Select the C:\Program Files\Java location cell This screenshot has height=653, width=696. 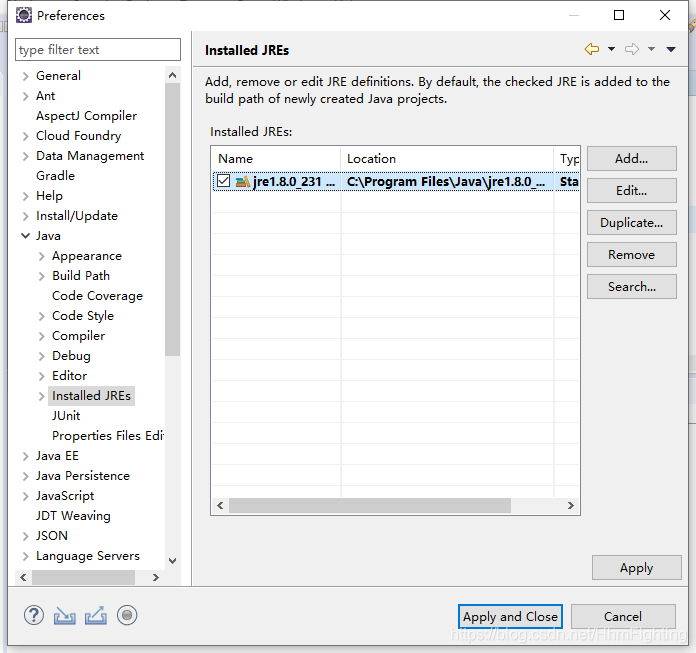447,182
